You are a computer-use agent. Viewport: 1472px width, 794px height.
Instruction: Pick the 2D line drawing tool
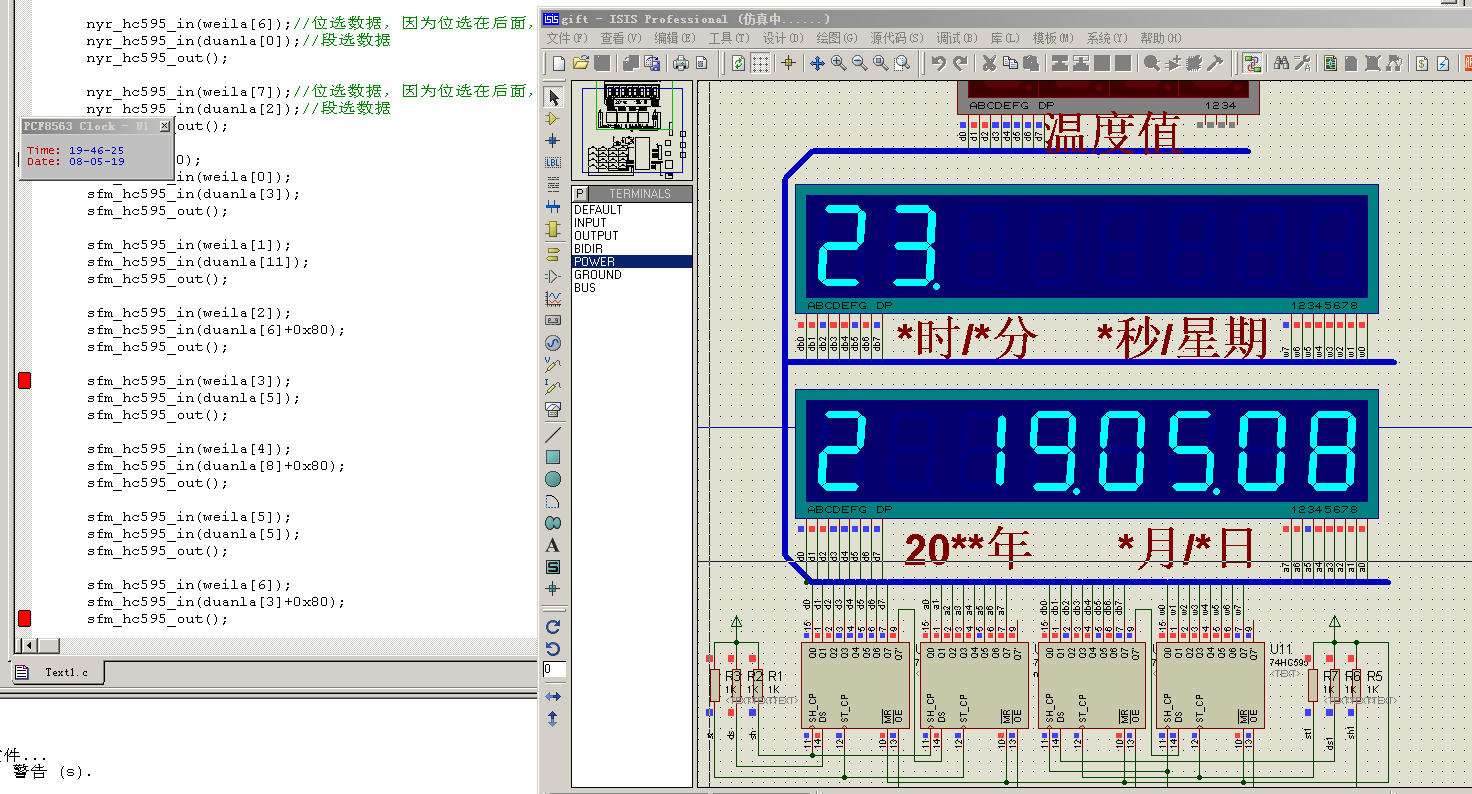pyautogui.click(x=553, y=435)
